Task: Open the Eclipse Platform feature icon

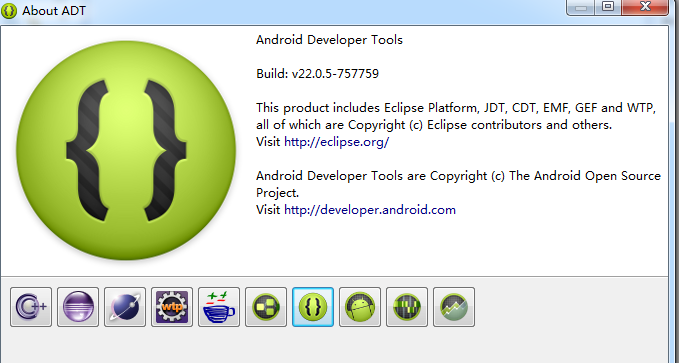Action: click(78, 307)
